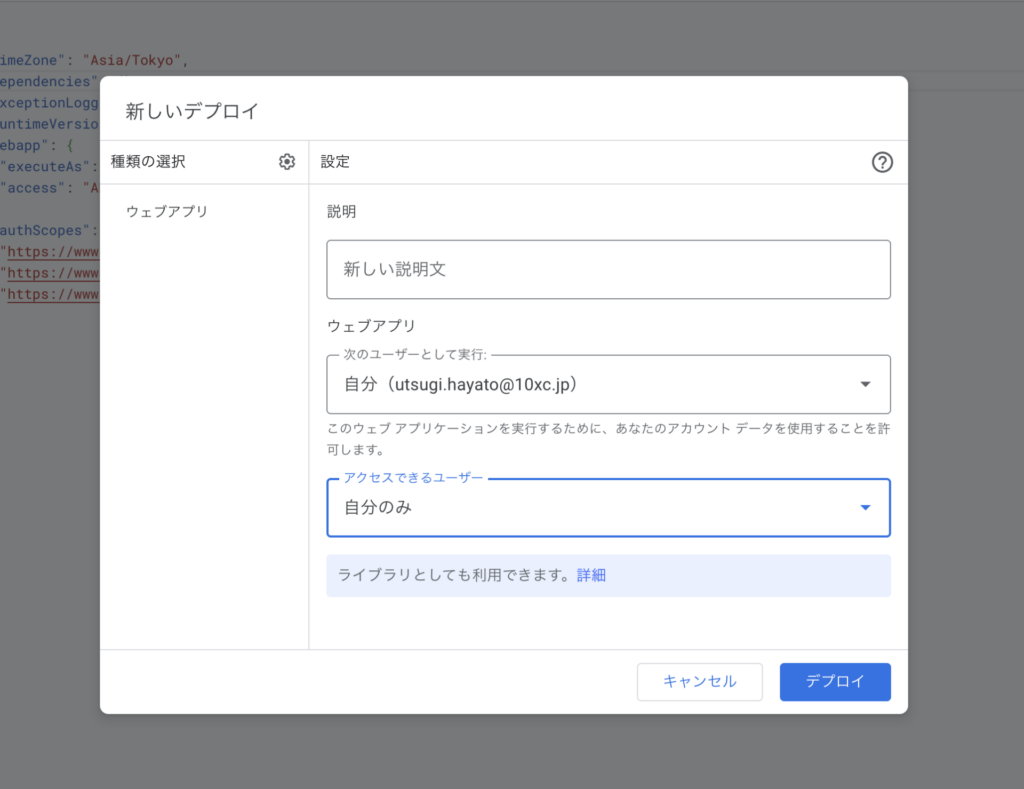Click the "executeAs" line in background code
Viewport: 1024px width, 789px height.
(50, 166)
